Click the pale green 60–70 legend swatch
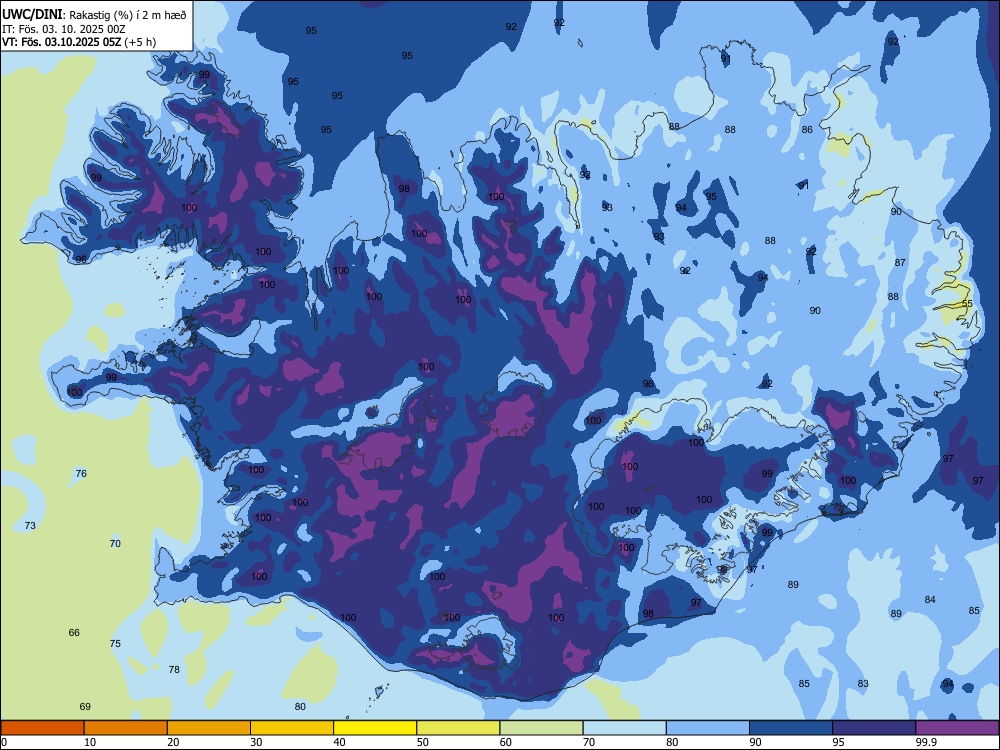The width and height of the screenshot is (1000, 750). point(541,728)
